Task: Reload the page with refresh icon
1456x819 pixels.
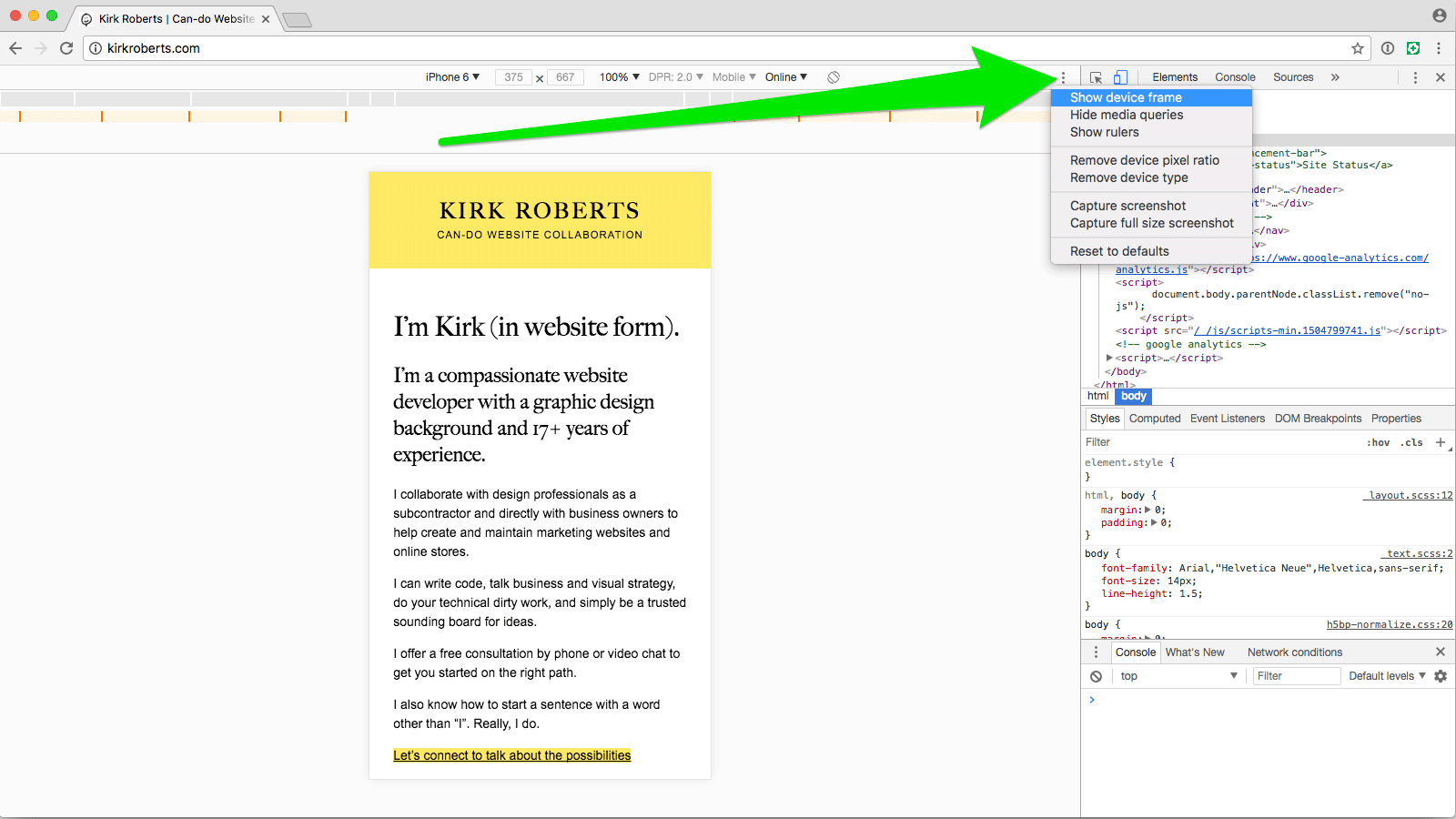Action: [x=66, y=48]
